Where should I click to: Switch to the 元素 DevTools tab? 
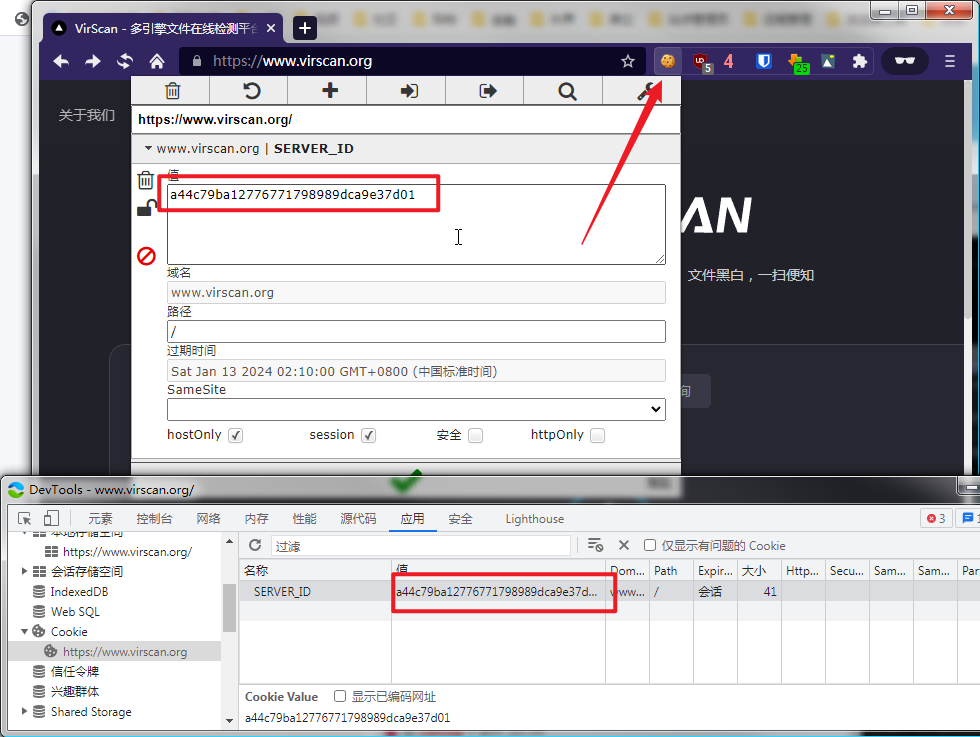tap(100, 518)
